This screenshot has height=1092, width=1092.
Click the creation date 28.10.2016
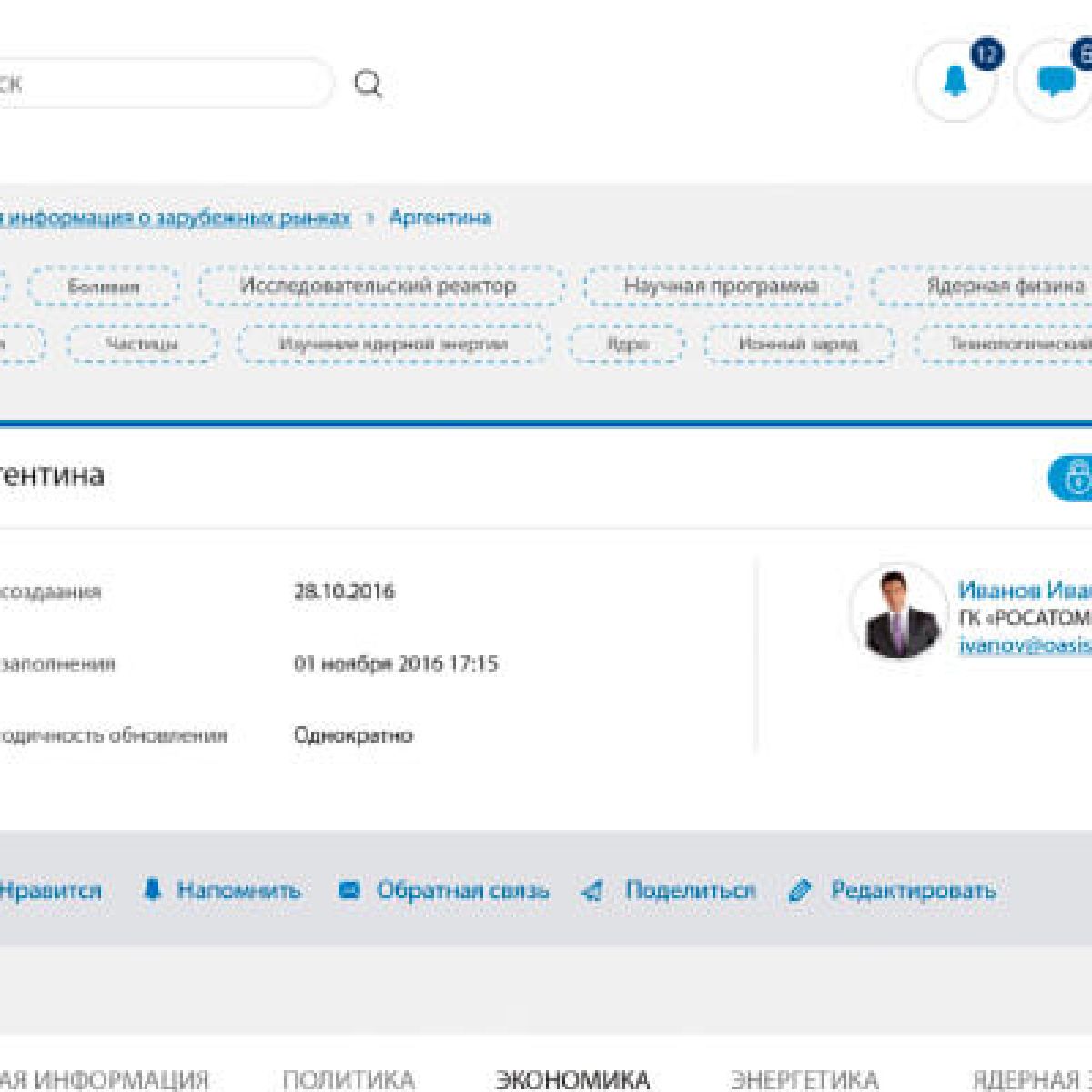[x=344, y=591]
